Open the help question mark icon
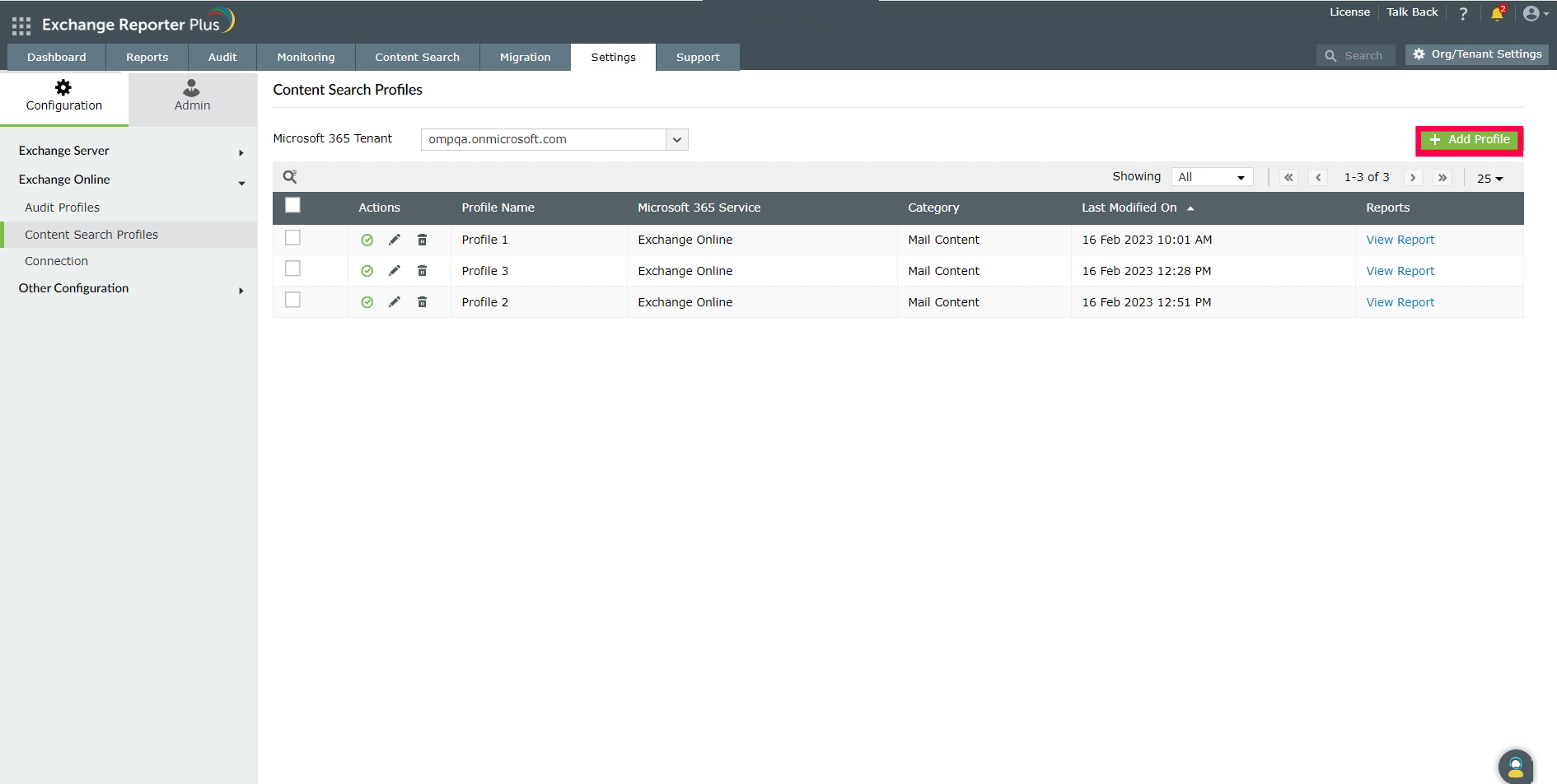Viewport: 1557px width, 784px height. tap(1464, 13)
